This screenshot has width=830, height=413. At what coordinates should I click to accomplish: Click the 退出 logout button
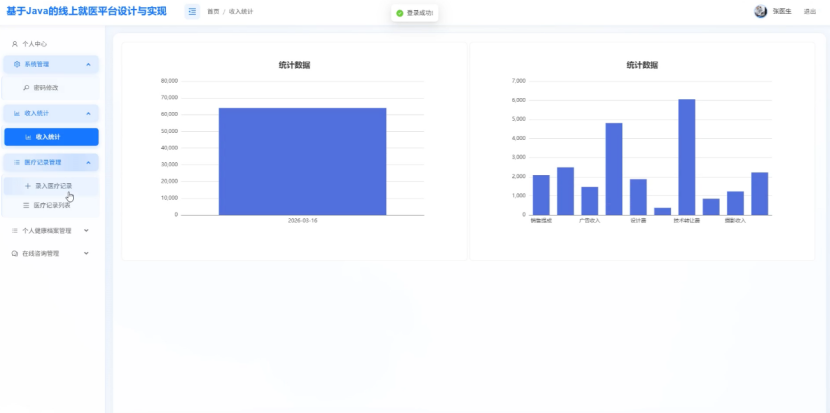click(810, 11)
